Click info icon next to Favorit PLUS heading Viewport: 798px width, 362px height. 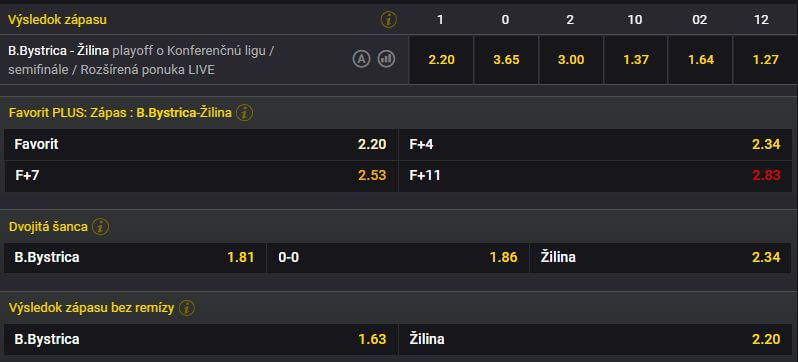pyautogui.click(x=245, y=113)
